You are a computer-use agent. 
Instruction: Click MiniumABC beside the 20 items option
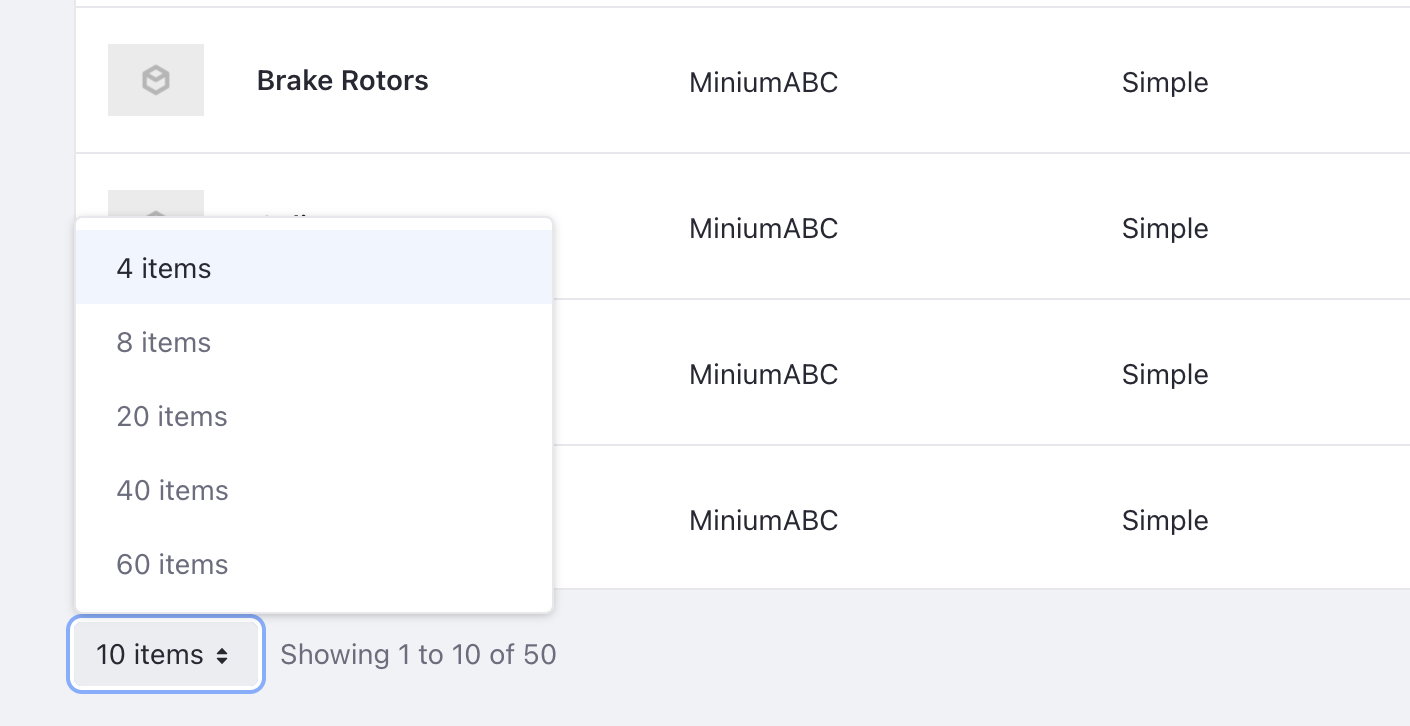(x=763, y=374)
